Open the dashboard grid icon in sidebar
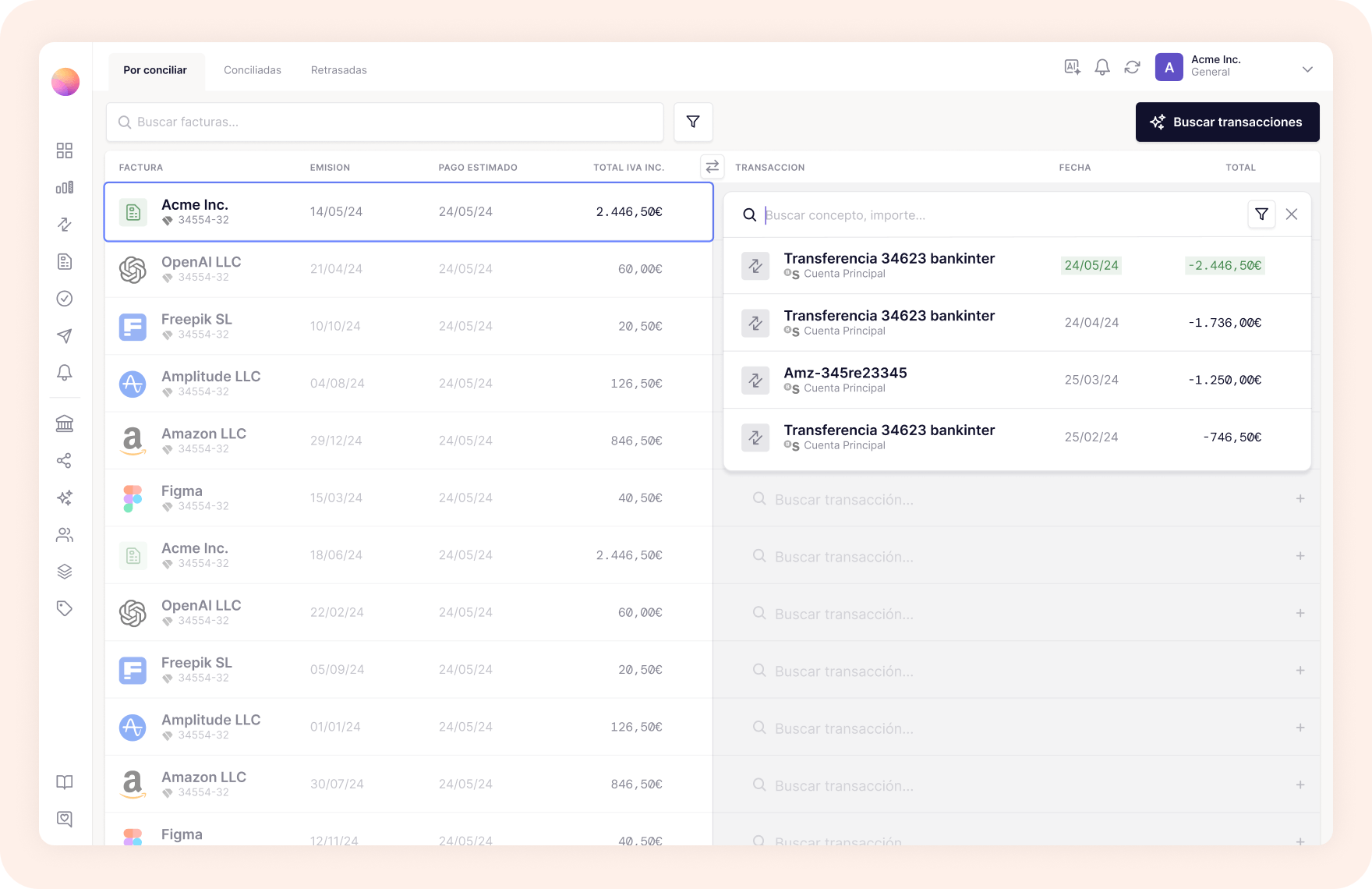 (x=65, y=151)
